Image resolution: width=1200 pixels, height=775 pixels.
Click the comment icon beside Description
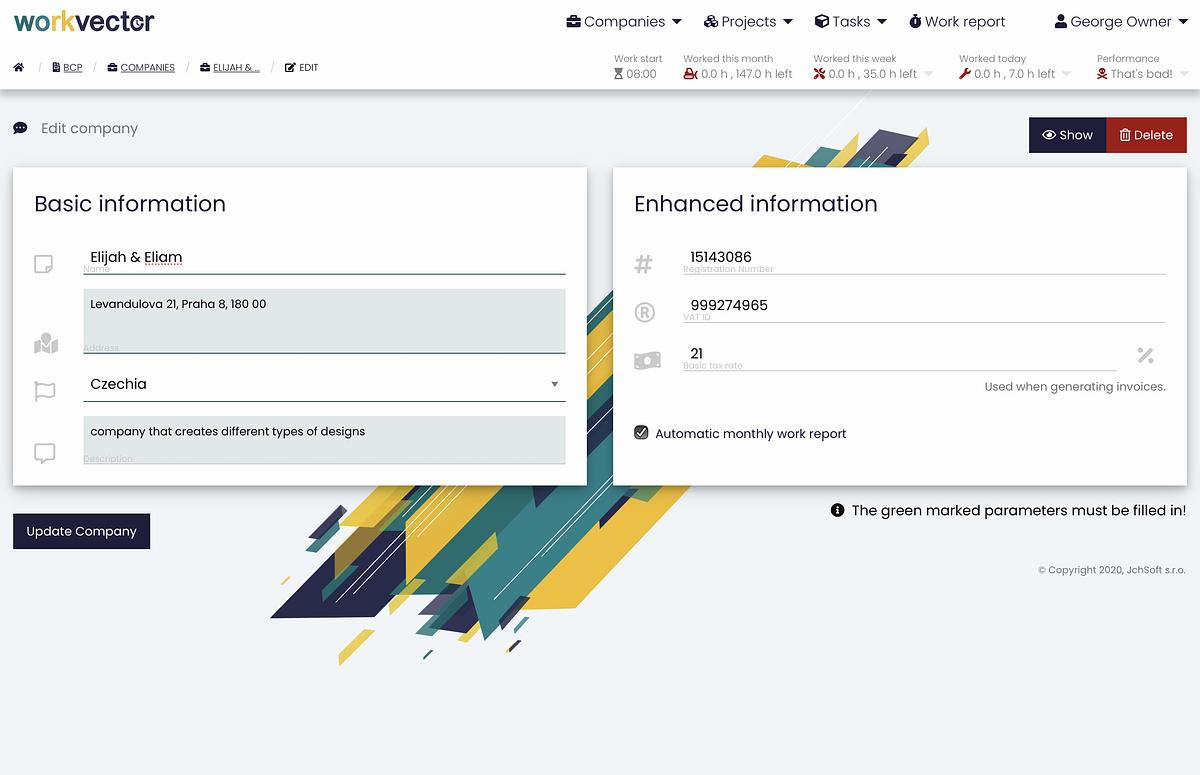tap(45, 453)
